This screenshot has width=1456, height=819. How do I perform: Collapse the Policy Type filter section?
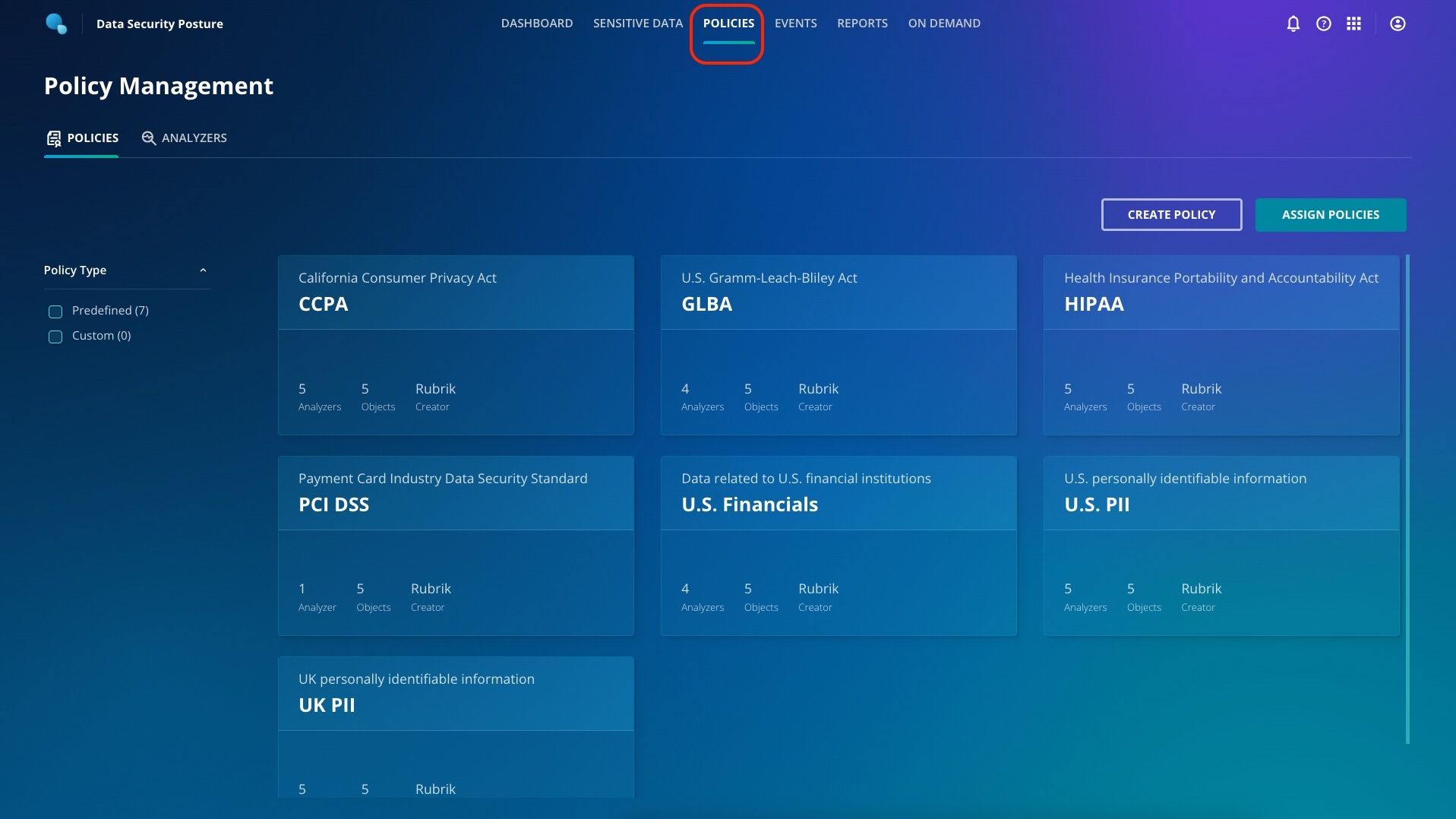pos(203,270)
